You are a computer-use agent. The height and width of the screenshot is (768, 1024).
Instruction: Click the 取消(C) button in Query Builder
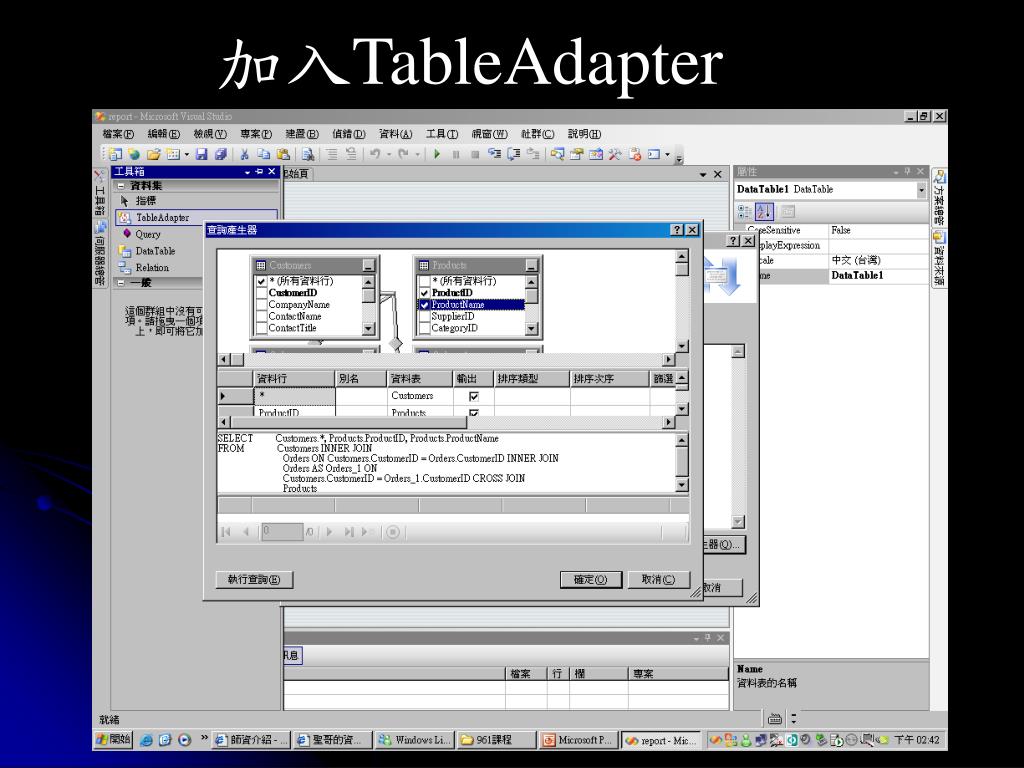click(658, 579)
